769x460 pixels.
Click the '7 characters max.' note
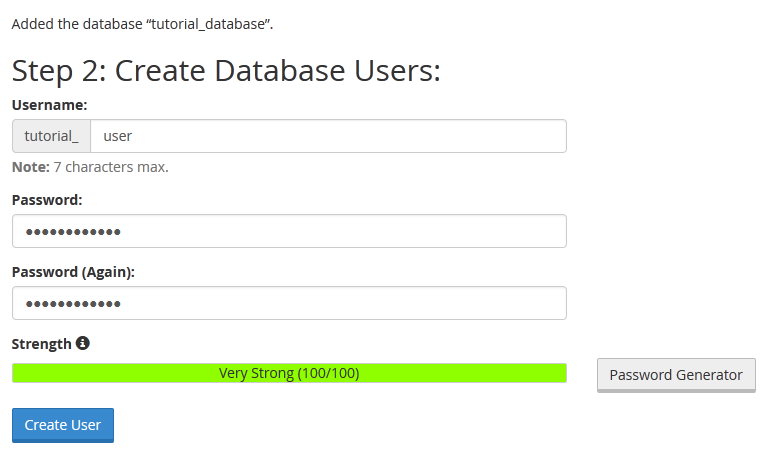(x=111, y=167)
